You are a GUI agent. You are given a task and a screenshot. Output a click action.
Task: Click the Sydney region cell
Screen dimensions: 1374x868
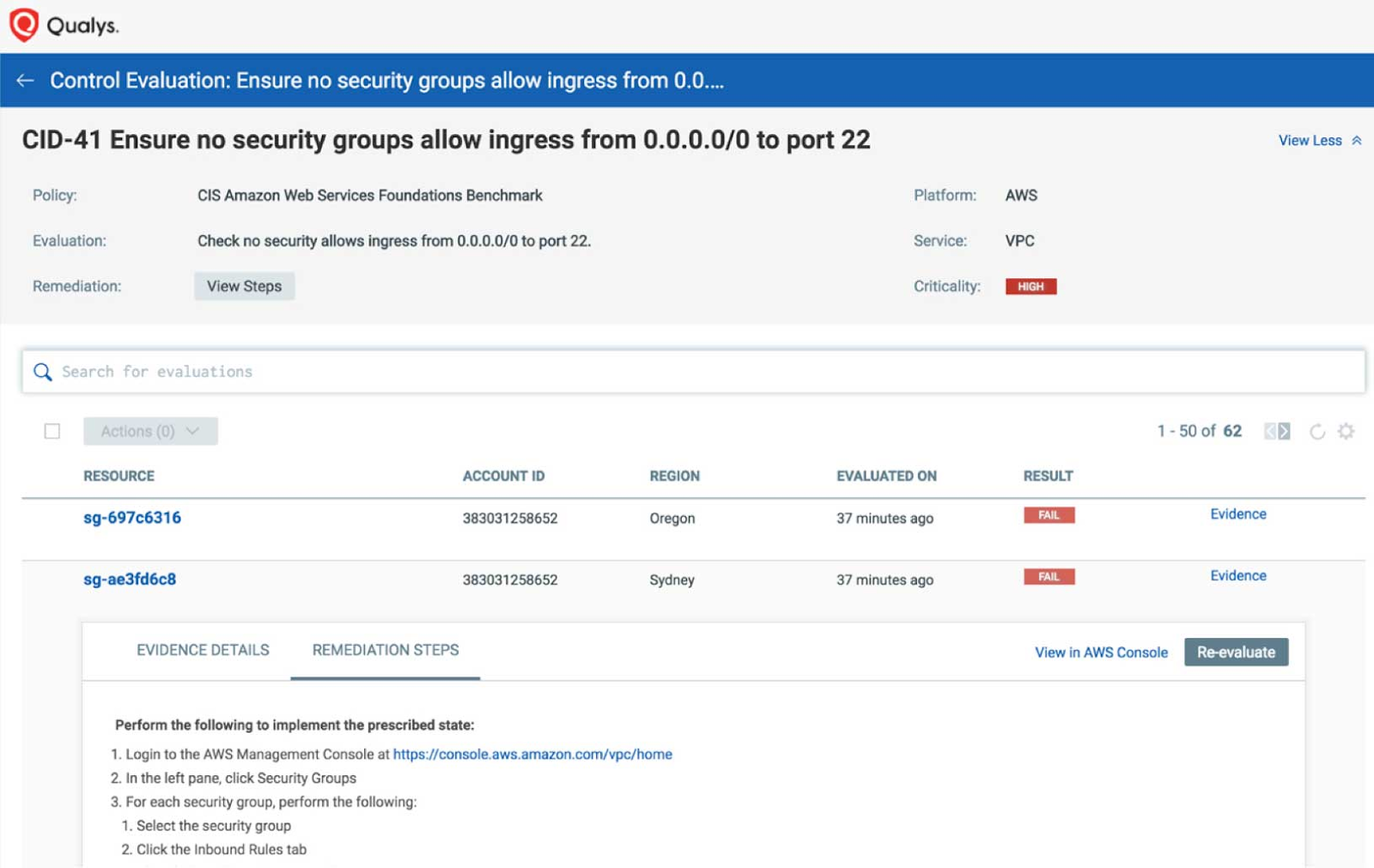pos(672,580)
